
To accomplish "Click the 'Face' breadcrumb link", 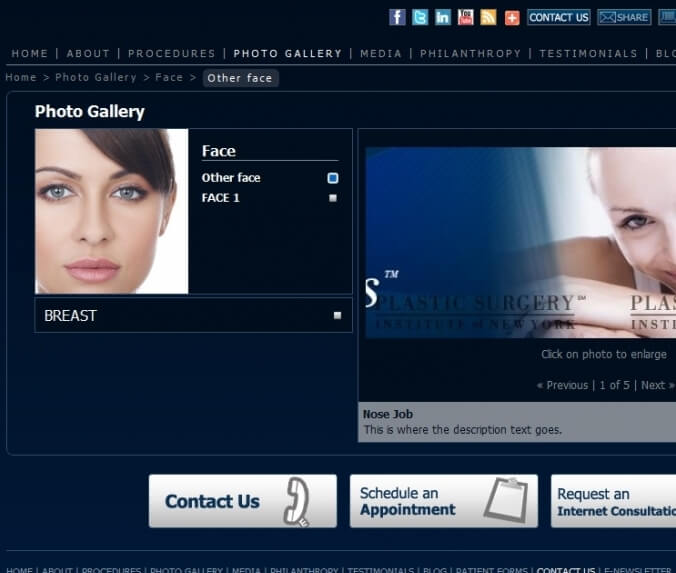I will click(x=169, y=77).
